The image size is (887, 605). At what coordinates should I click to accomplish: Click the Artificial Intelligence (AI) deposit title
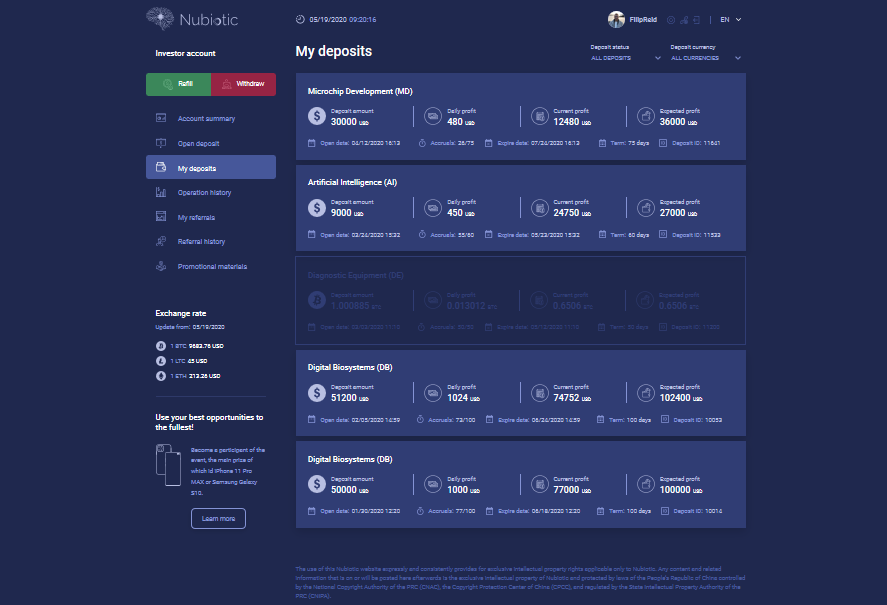click(x=352, y=182)
